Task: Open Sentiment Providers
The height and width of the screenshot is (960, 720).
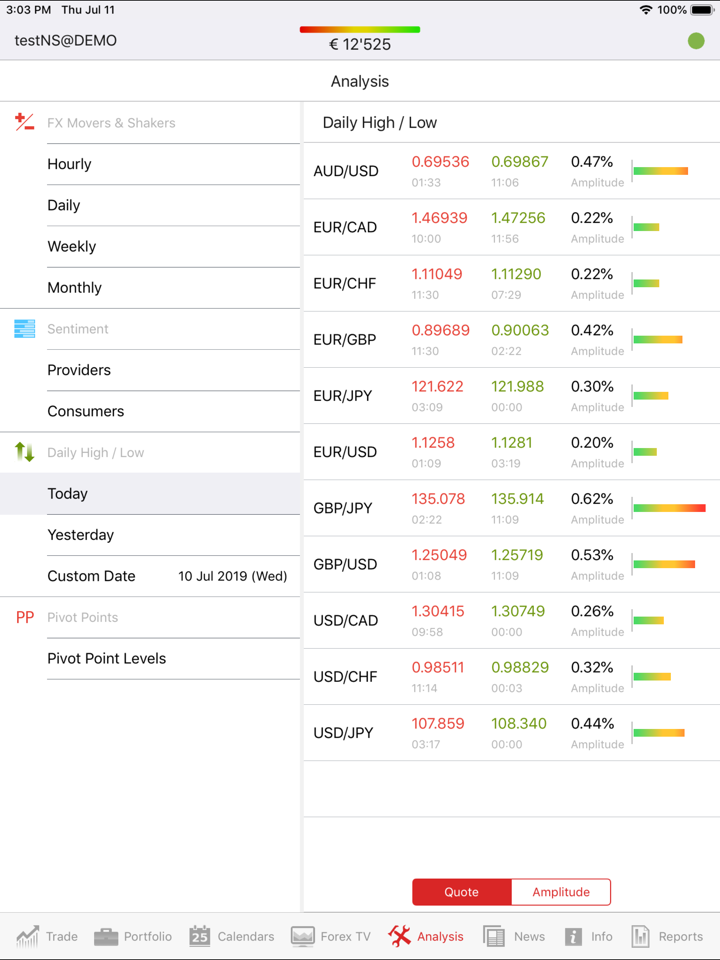Action: click(x=150, y=370)
